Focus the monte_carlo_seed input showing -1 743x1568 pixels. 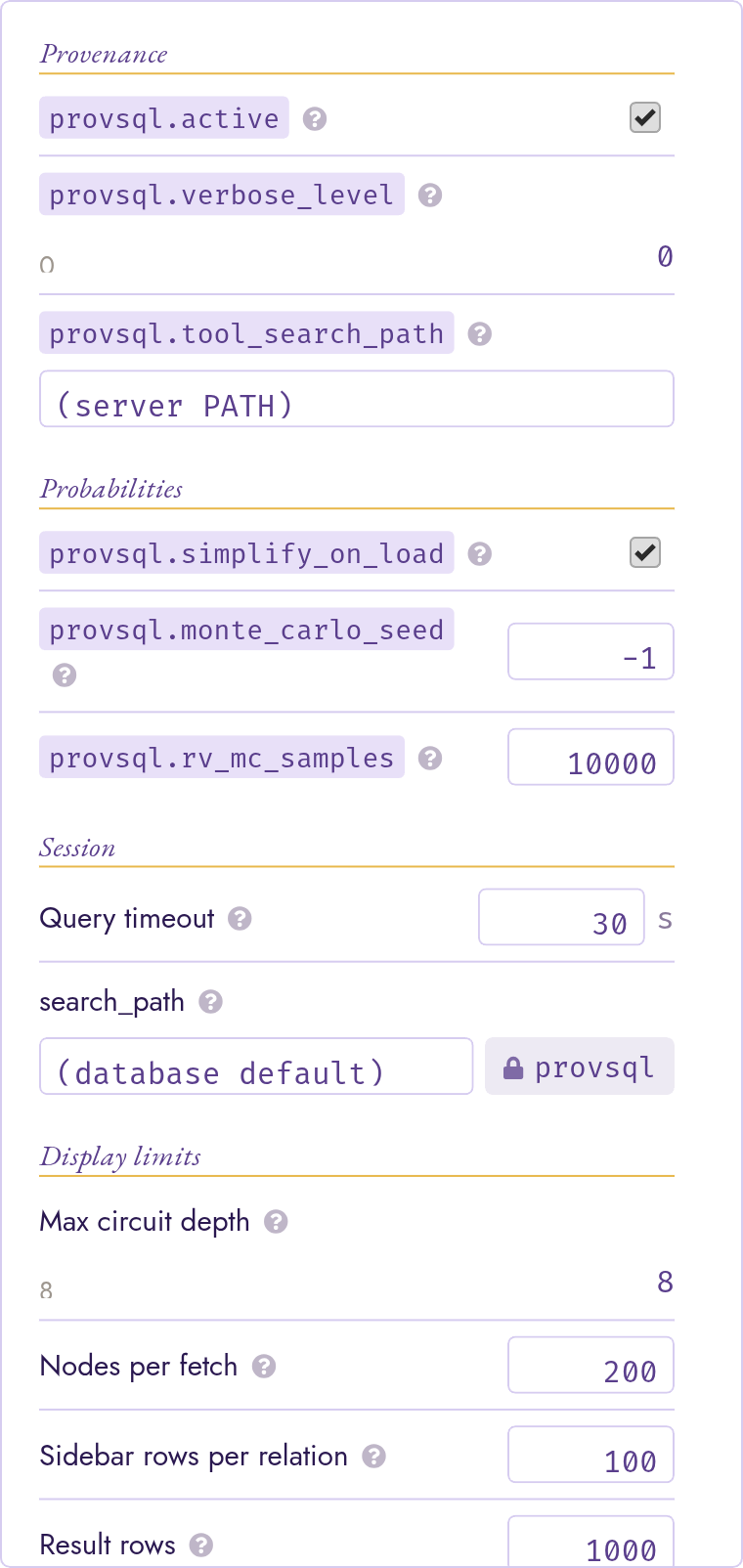[x=591, y=652]
